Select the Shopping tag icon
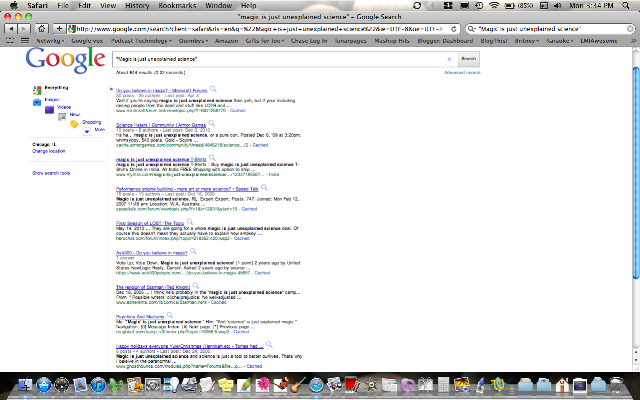The image size is (640, 400). click(74, 124)
